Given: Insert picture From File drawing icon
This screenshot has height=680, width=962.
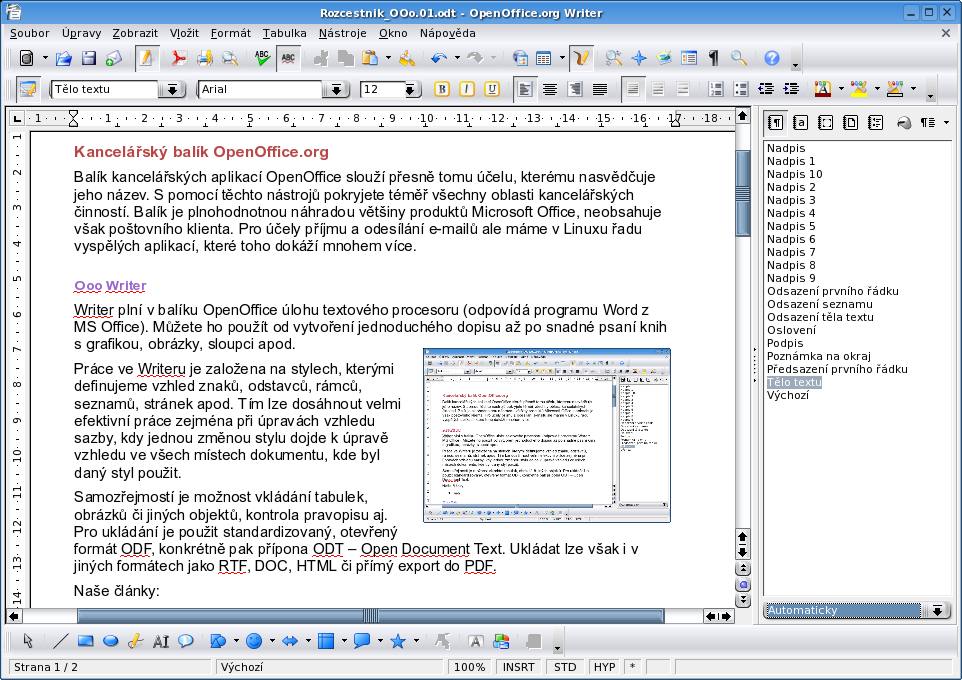Looking at the screenshot, I should [501, 641].
